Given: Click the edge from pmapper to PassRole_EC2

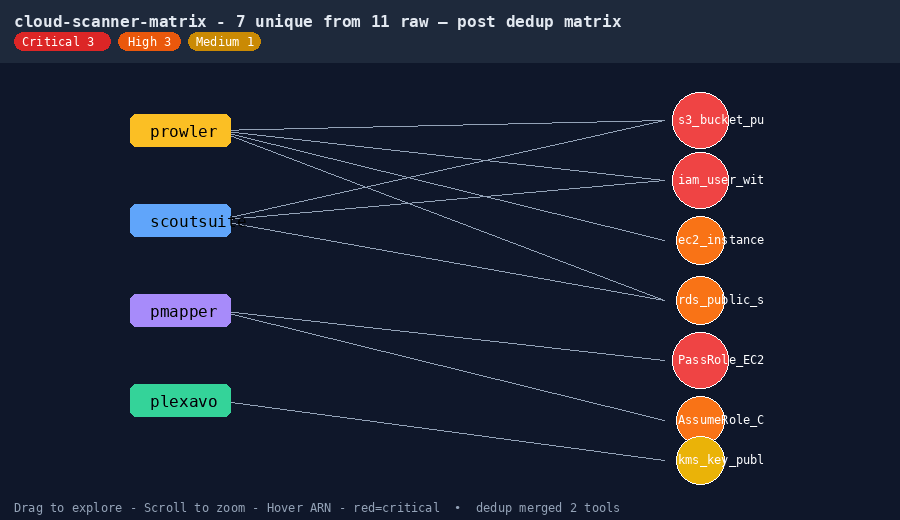Looking at the screenshot, I should (448, 336).
